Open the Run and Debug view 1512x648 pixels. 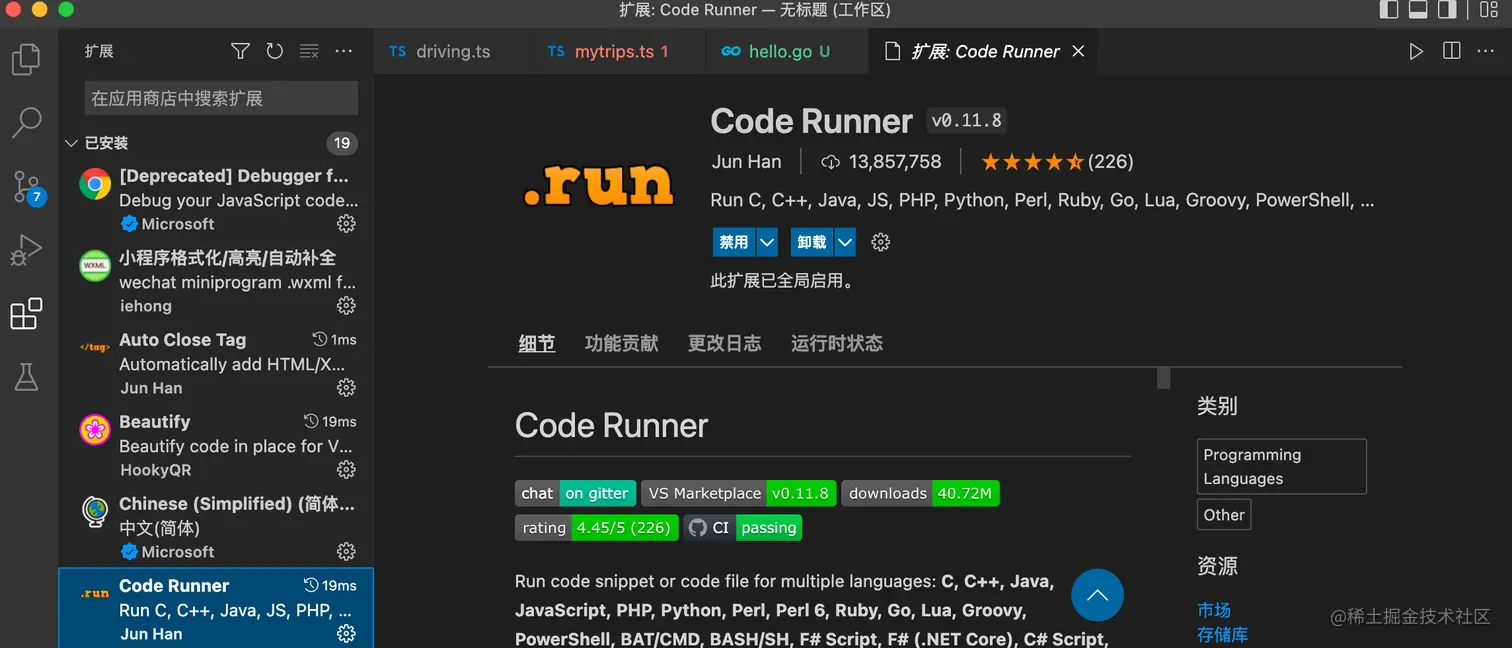tap(26, 250)
